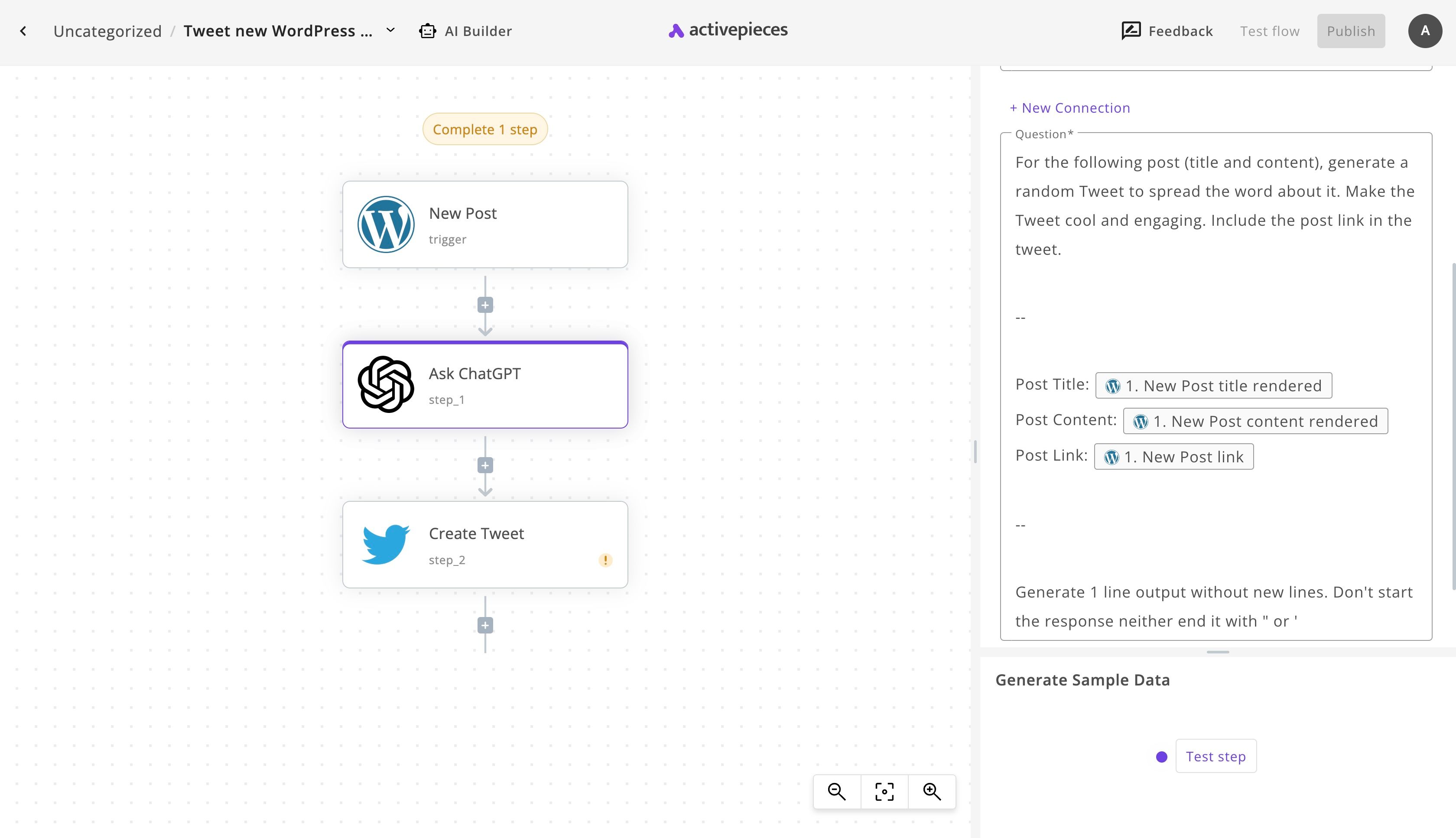1456x838 pixels.
Task: Fit flow to screen
Action: (884, 792)
